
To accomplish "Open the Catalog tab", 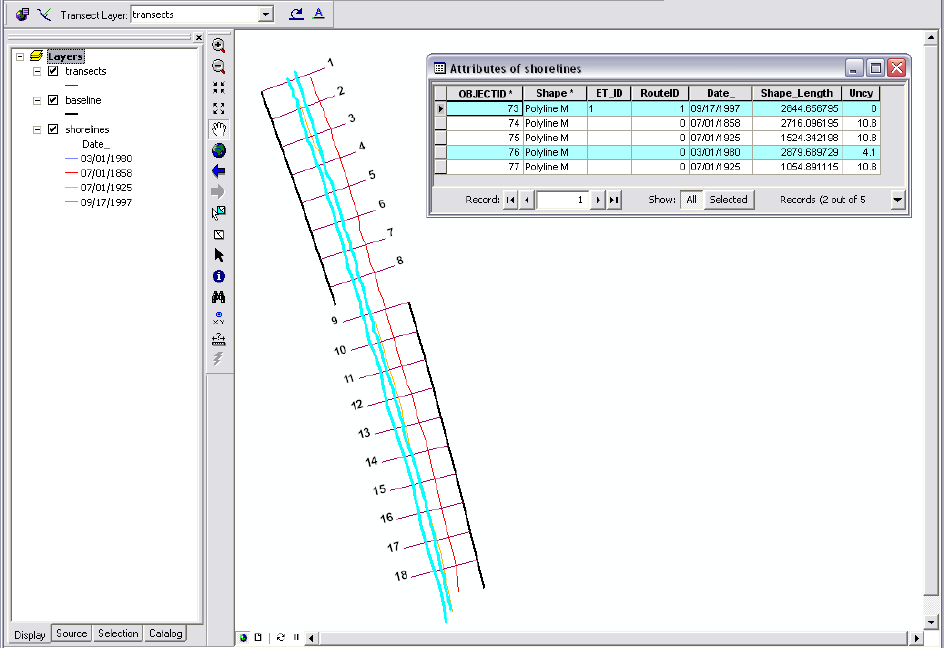I will pyautogui.click(x=166, y=633).
